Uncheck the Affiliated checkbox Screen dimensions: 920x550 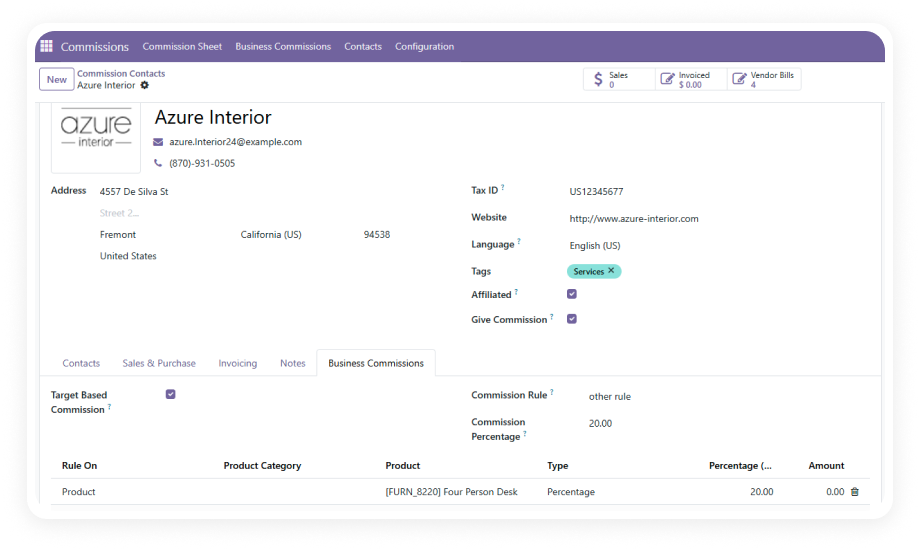[572, 294]
